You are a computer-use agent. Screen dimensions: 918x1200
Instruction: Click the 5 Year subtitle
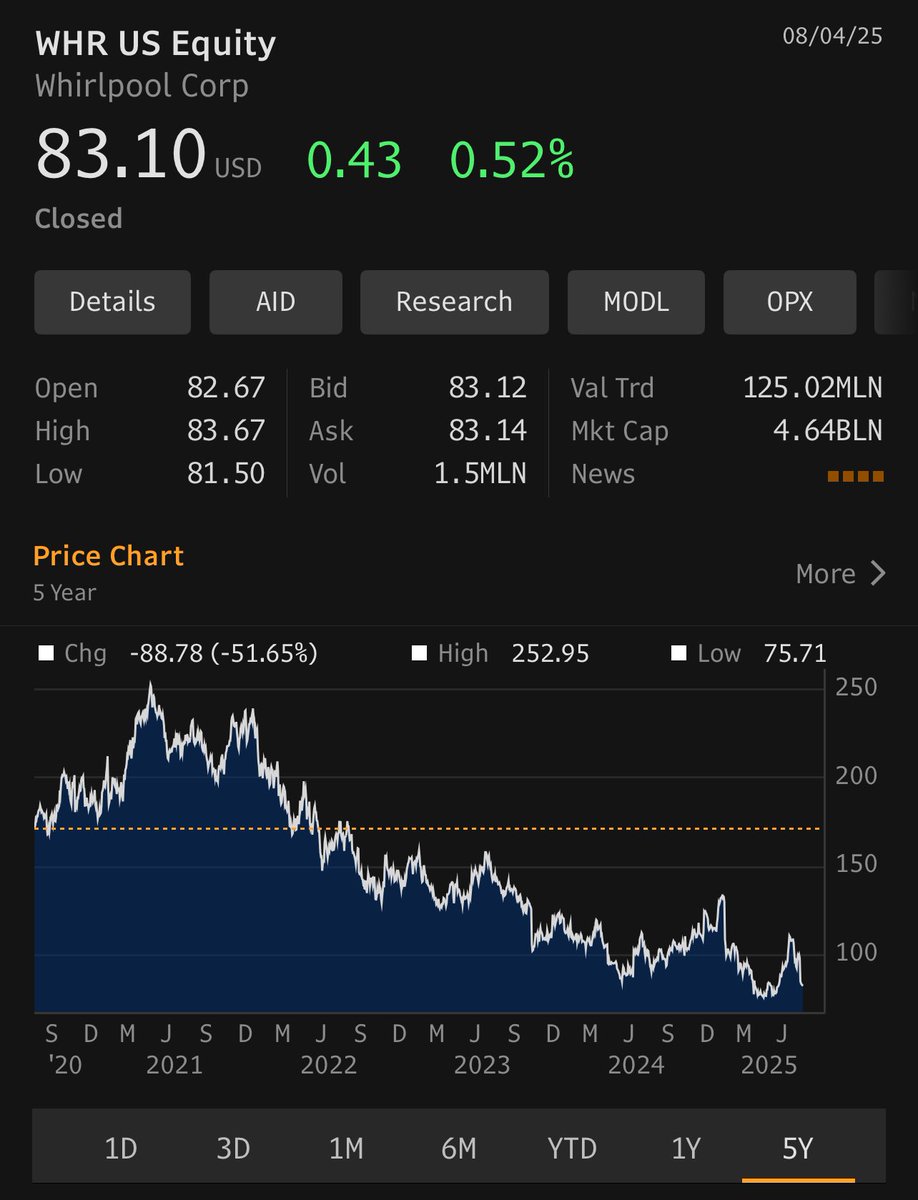(65, 593)
